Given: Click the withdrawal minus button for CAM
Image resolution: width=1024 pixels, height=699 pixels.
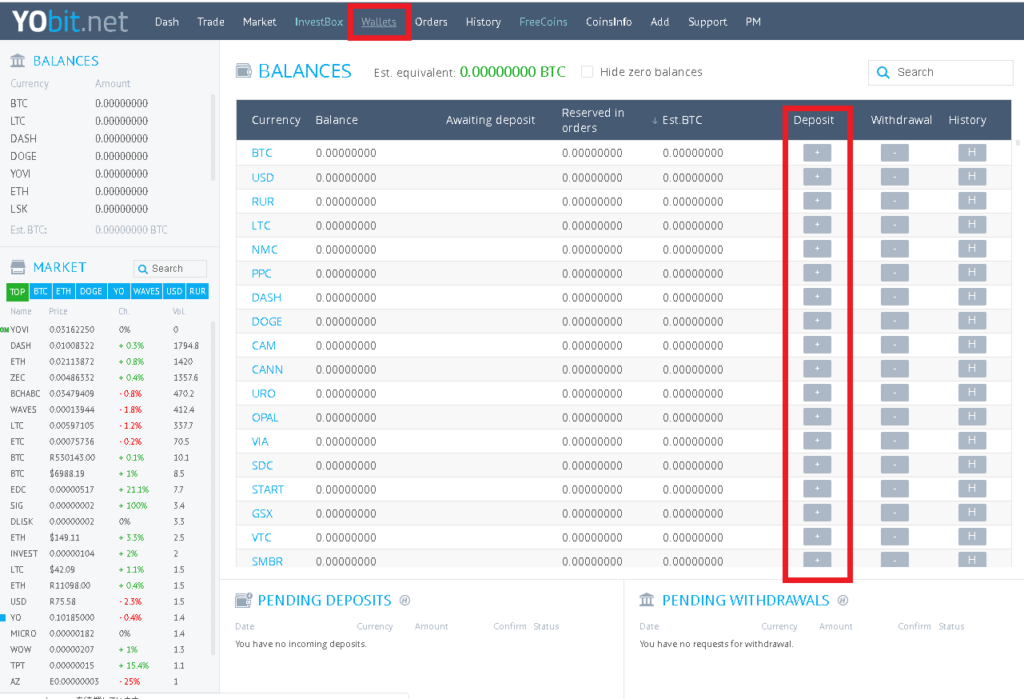Looking at the screenshot, I should [x=895, y=345].
